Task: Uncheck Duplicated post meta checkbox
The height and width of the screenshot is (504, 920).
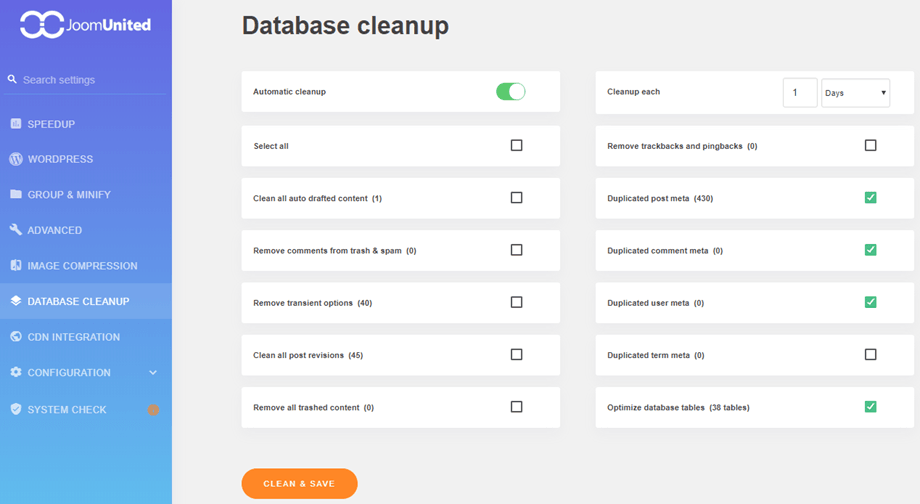Action: [x=870, y=198]
